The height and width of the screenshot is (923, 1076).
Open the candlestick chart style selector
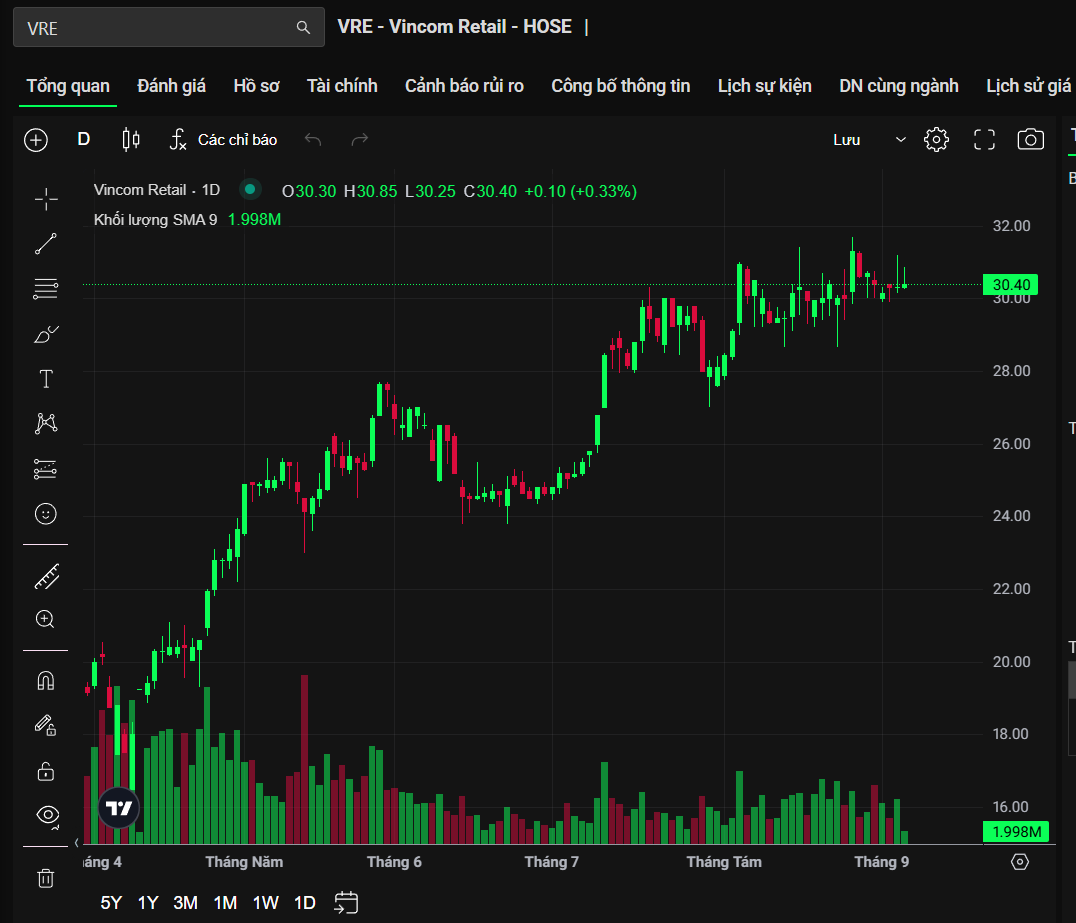131,140
